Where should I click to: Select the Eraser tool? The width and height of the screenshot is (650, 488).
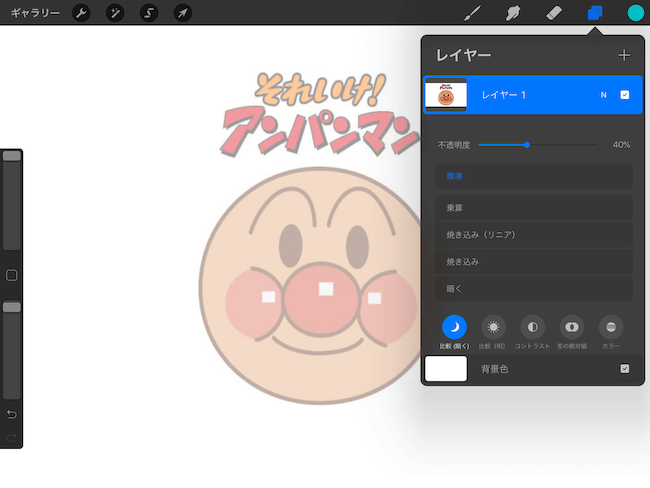coord(554,13)
